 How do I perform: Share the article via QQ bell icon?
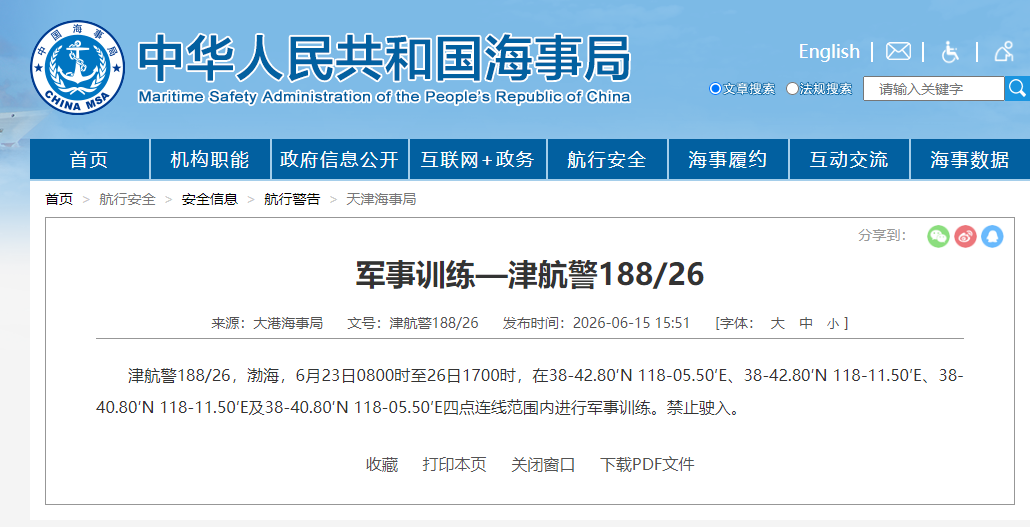coord(992,236)
